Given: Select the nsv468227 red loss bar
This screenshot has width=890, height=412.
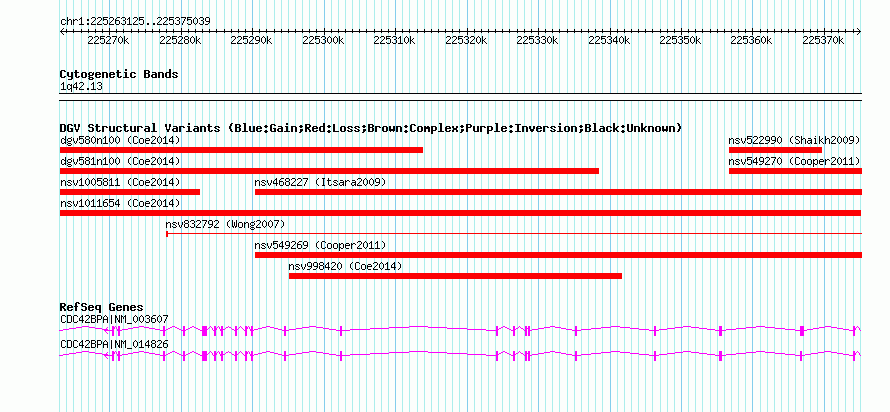Looking at the screenshot, I should pyautogui.click(x=559, y=192).
